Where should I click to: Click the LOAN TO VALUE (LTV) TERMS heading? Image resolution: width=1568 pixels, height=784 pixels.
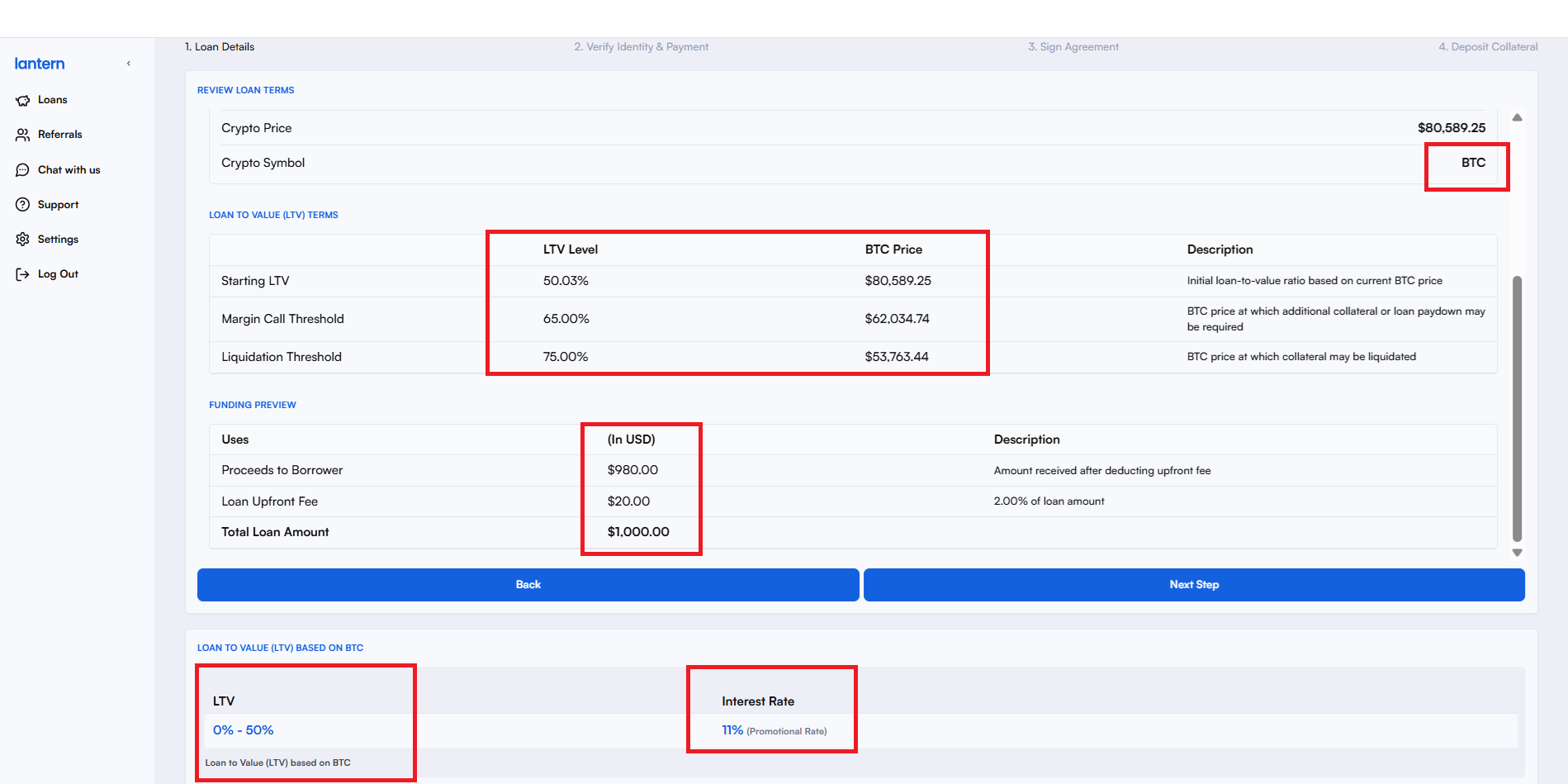(273, 215)
